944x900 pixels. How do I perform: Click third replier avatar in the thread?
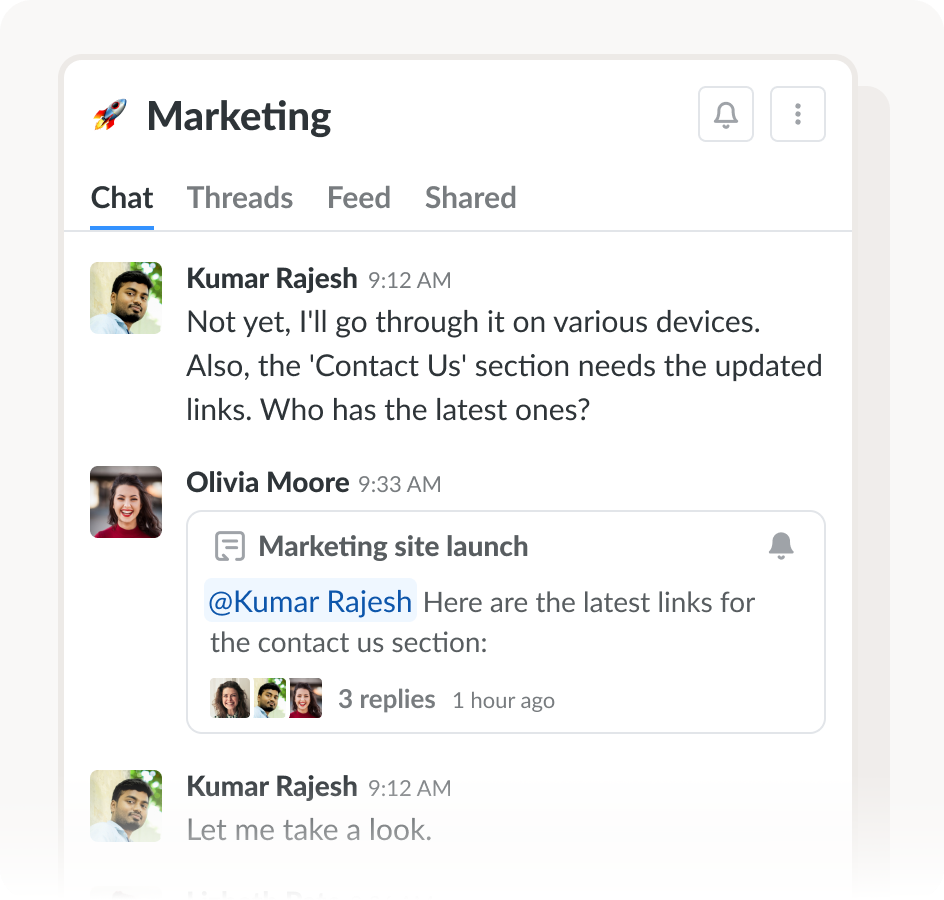click(x=306, y=698)
